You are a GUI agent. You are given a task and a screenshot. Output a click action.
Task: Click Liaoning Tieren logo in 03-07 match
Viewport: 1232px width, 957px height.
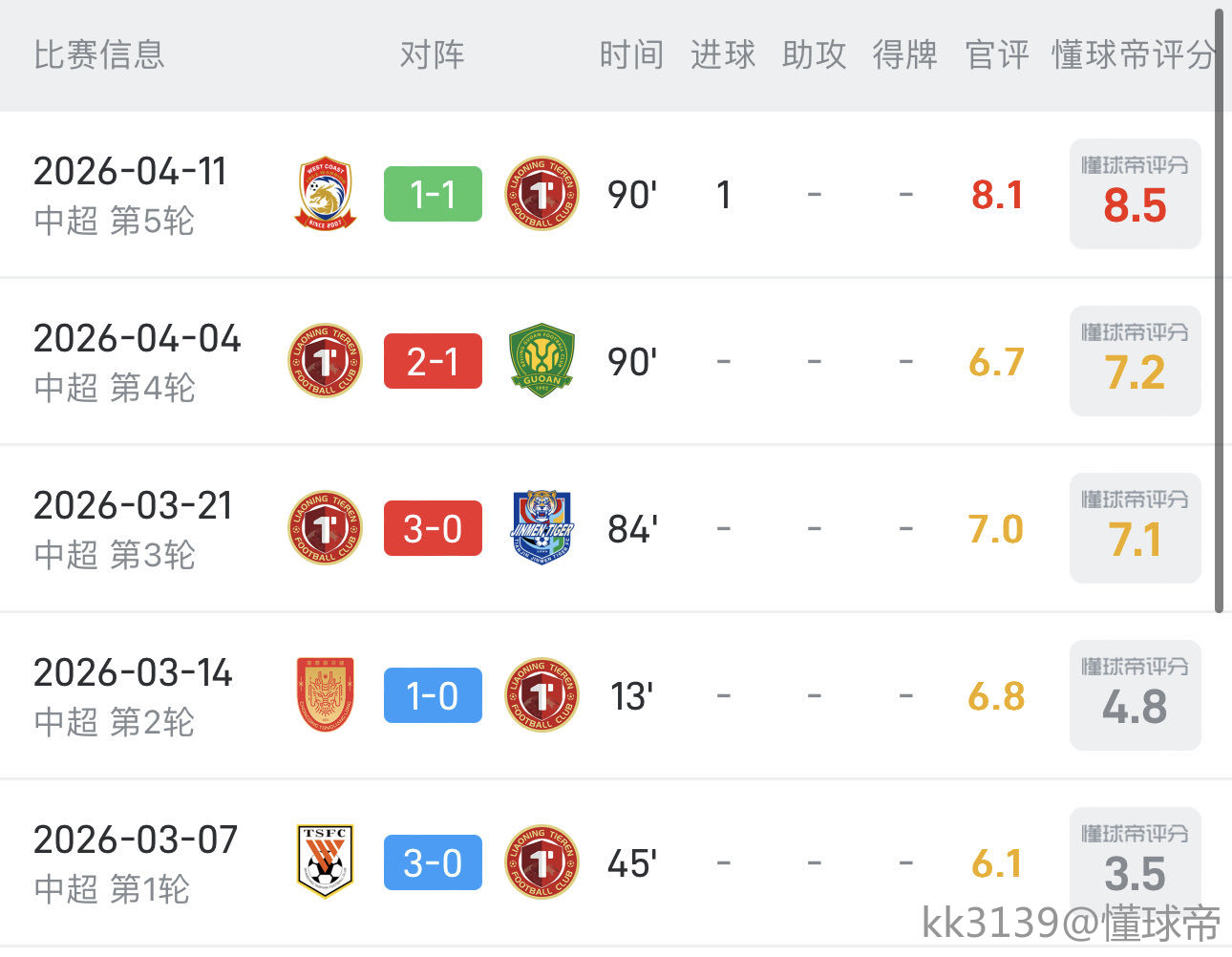coord(542,862)
